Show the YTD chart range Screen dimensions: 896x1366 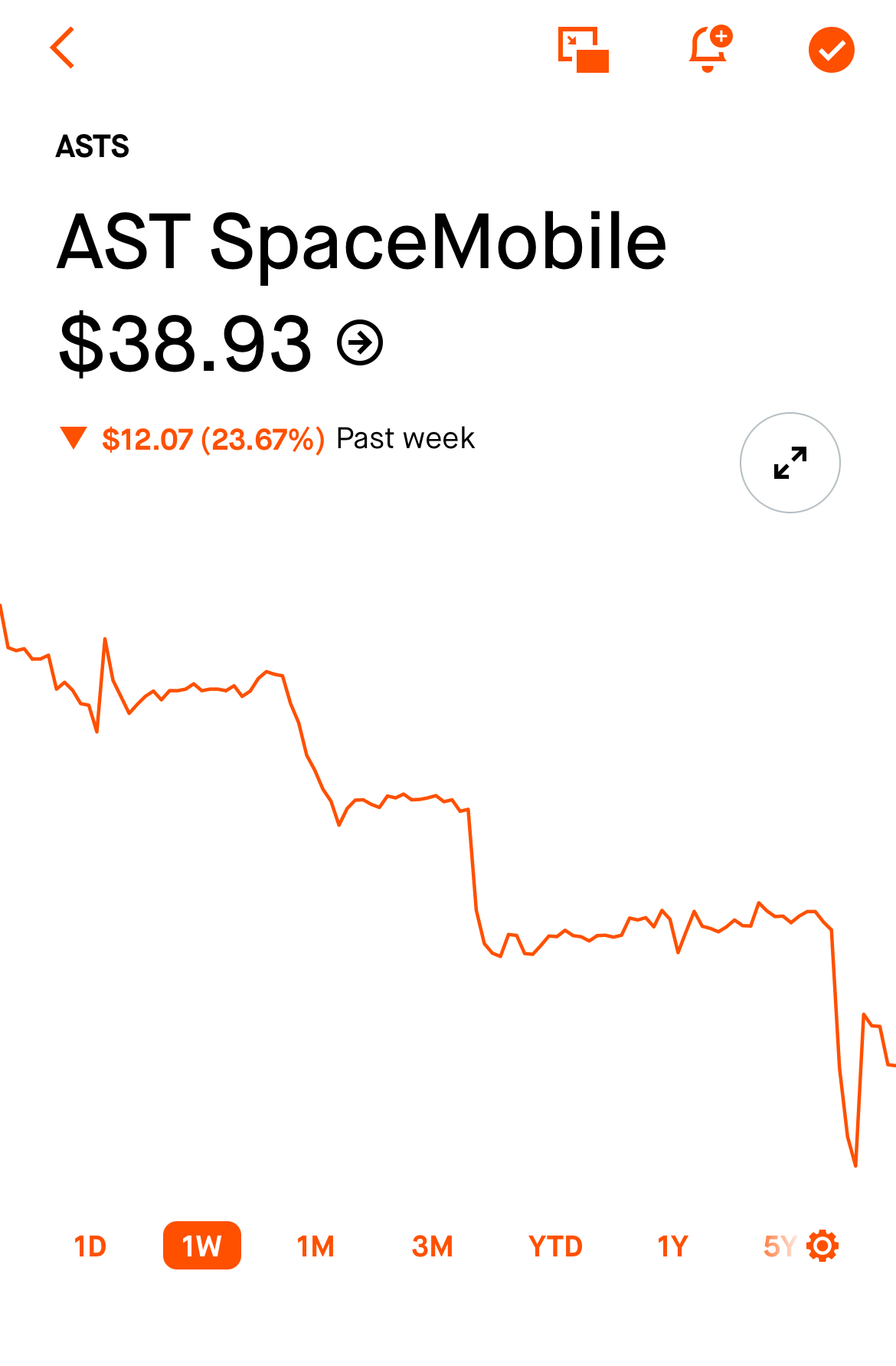coord(555,1246)
